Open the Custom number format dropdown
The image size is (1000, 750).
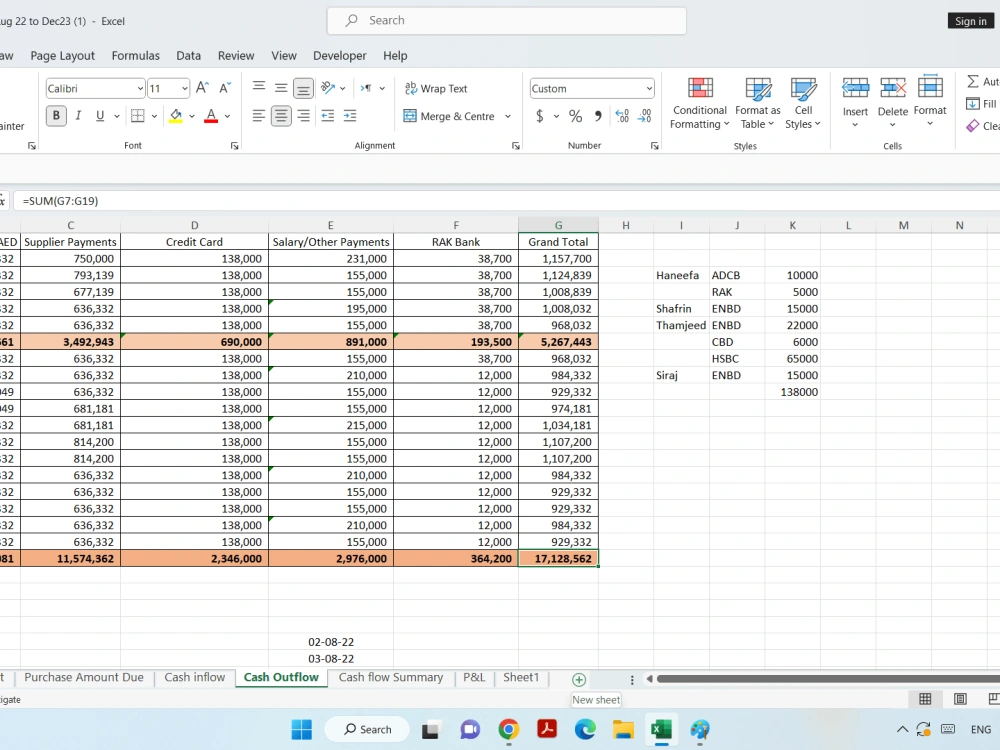pyautogui.click(x=649, y=89)
